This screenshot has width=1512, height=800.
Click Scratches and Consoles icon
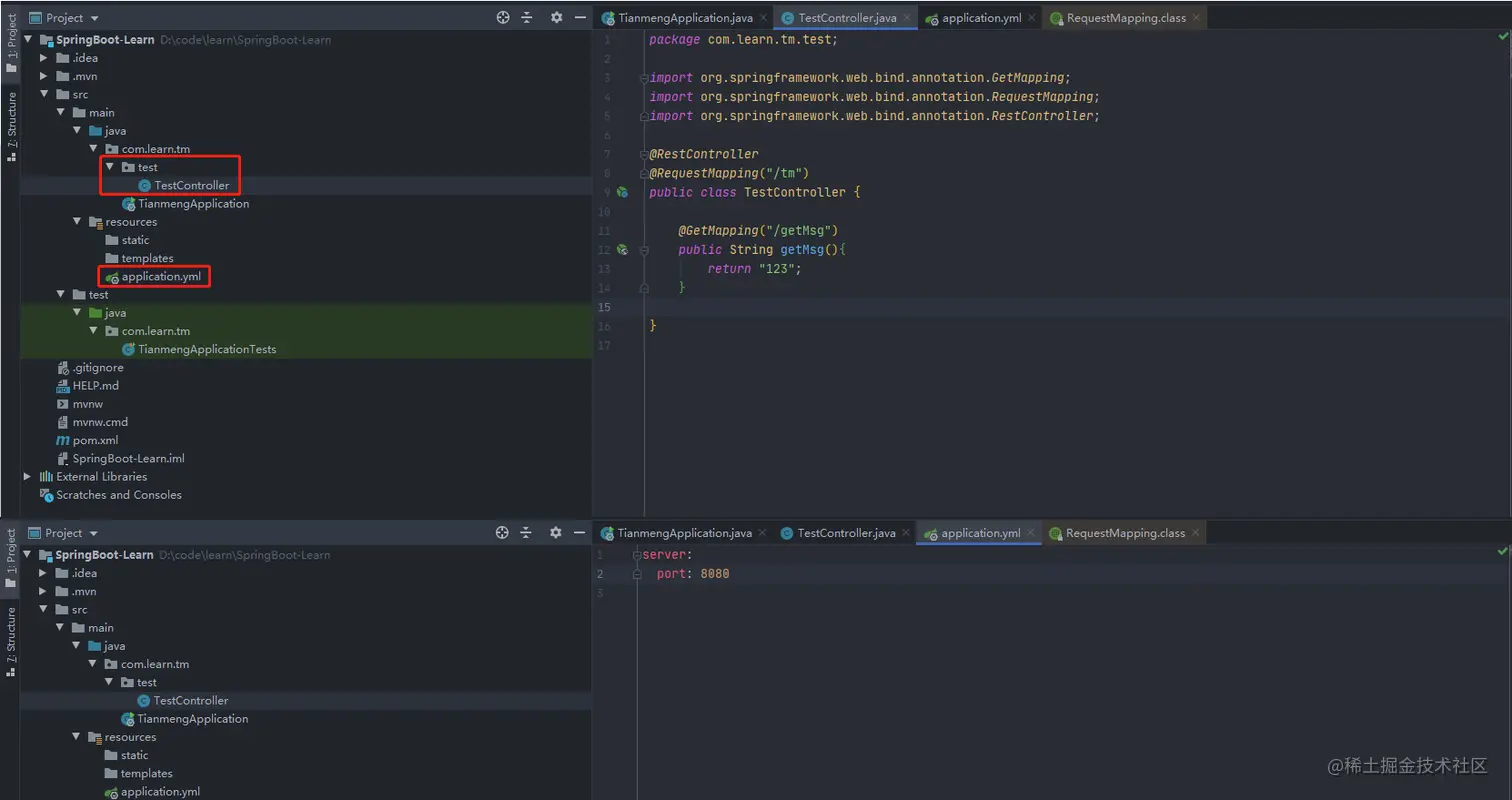46,495
